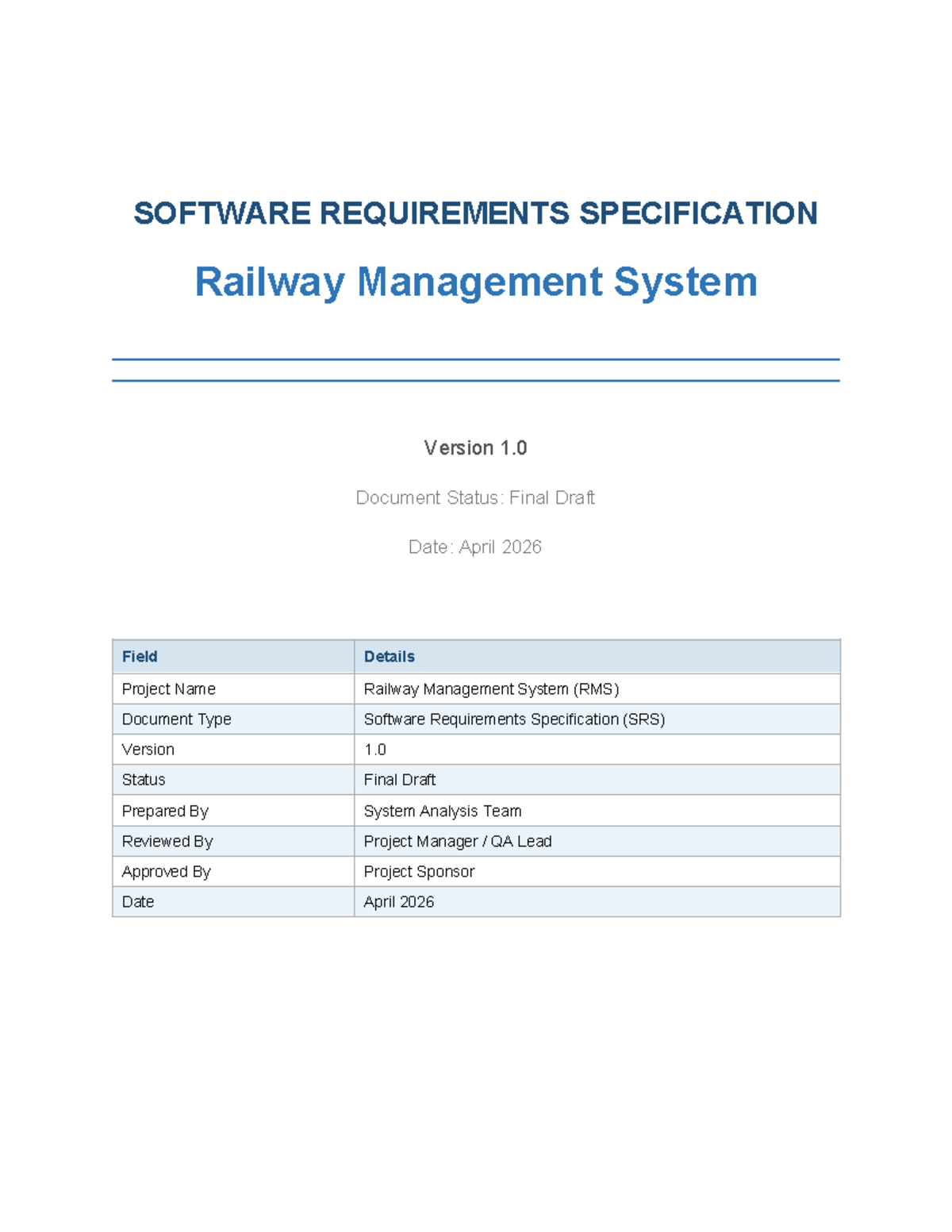
Task: Click the 'April 2026' table value cell
Action: (x=597, y=901)
